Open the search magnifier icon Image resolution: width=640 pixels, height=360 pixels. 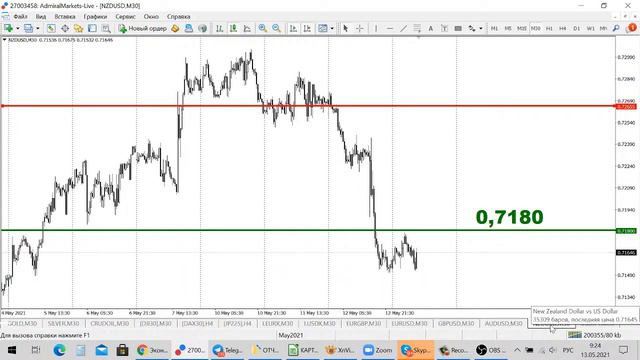click(616, 28)
